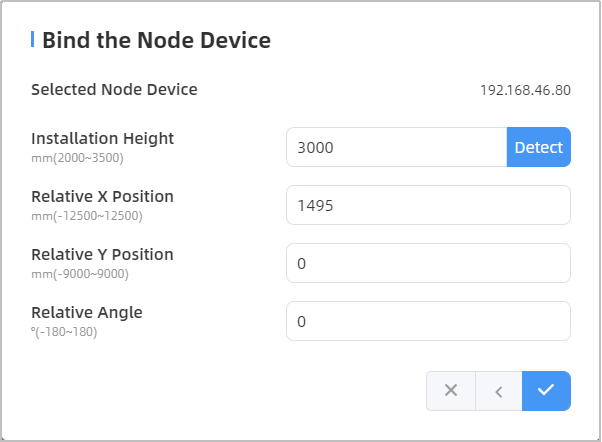Click the 'Relative Angle' label

click(87, 312)
